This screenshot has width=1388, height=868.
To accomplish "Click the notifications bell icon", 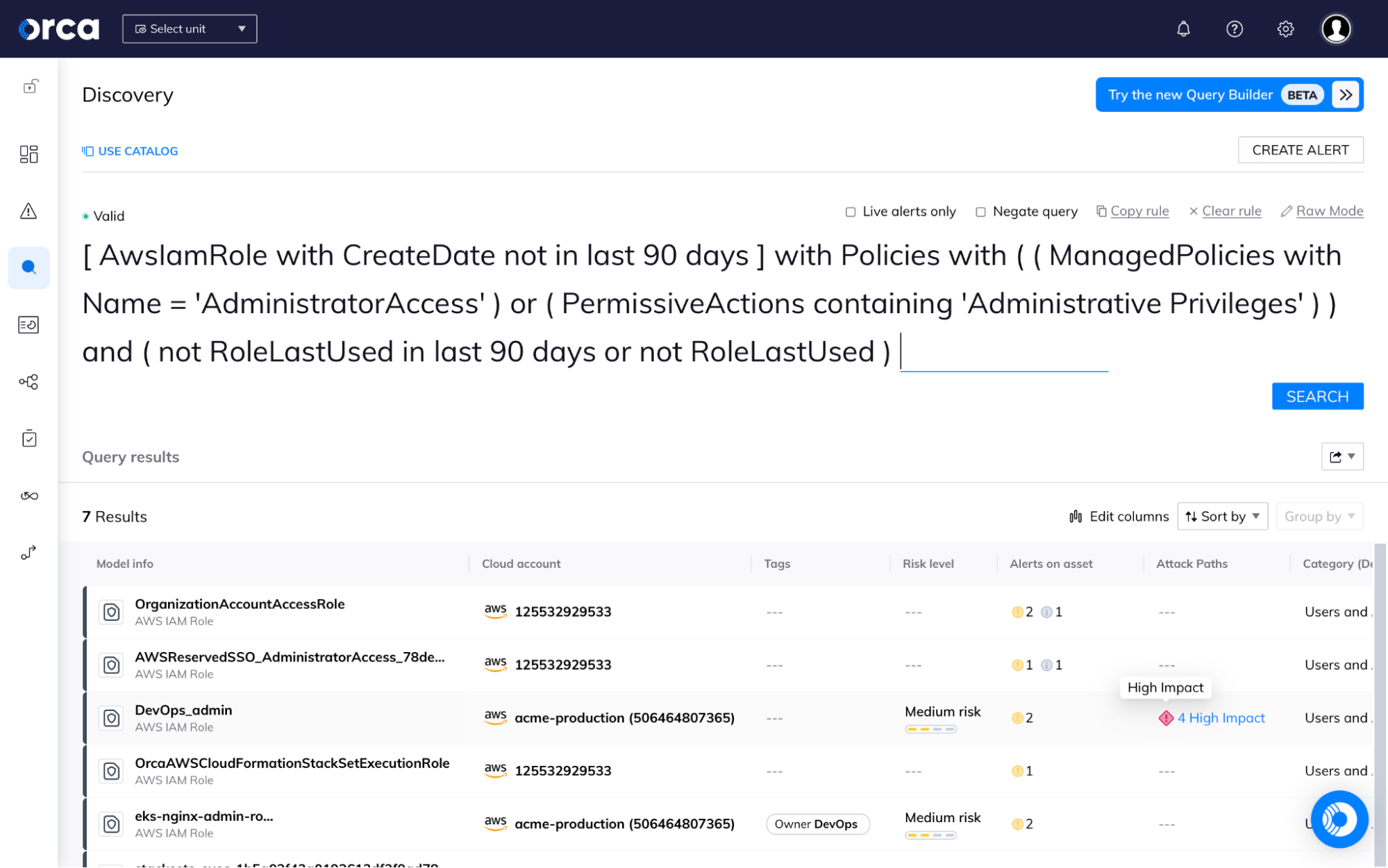I will 1183,29.
